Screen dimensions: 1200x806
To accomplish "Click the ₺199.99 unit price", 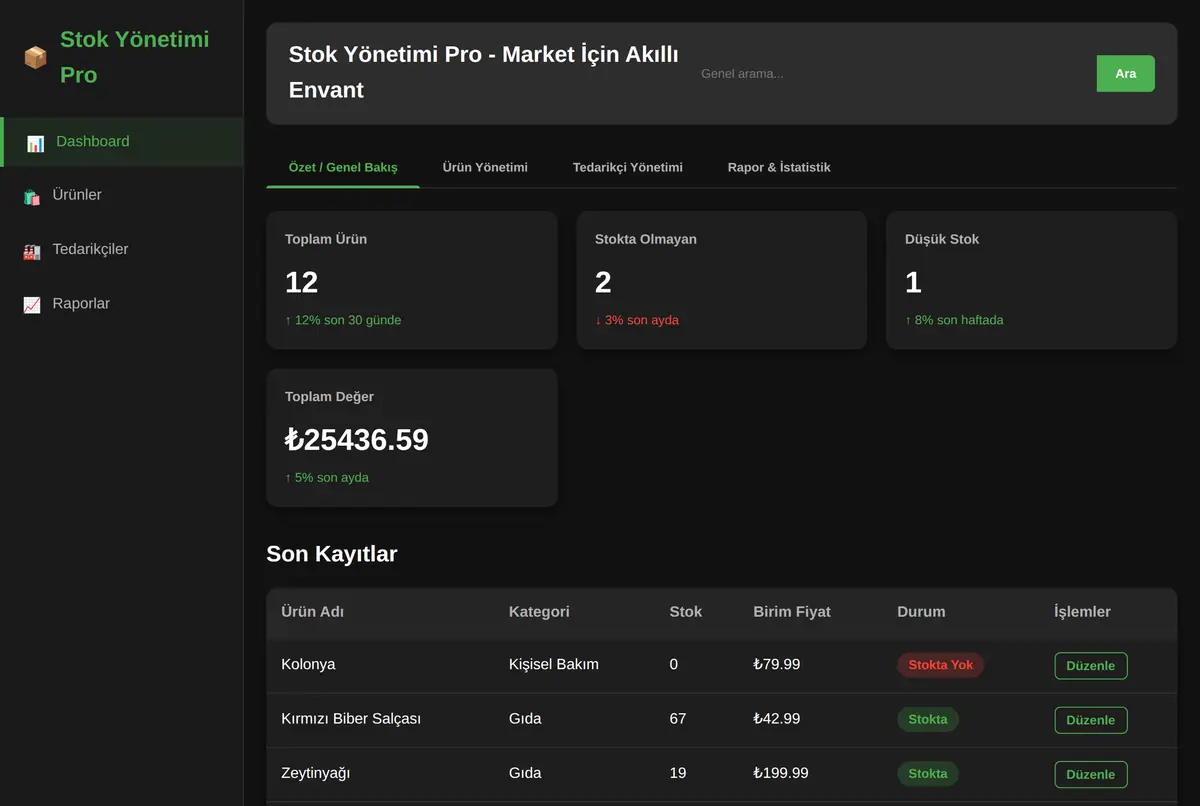I will [781, 773].
